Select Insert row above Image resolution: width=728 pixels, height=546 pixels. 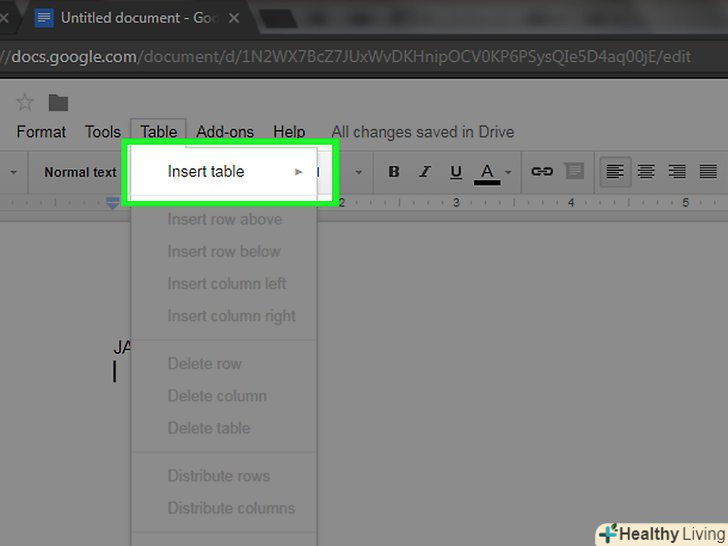point(224,219)
